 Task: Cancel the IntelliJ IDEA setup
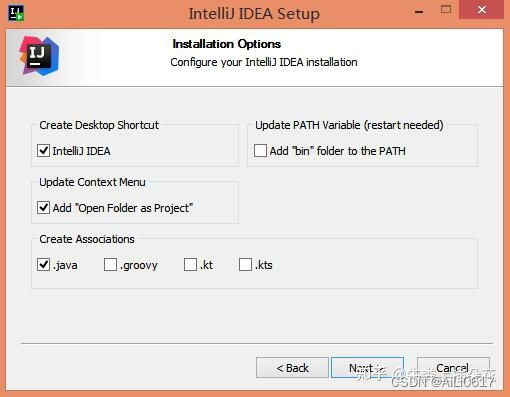coord(453,368)
